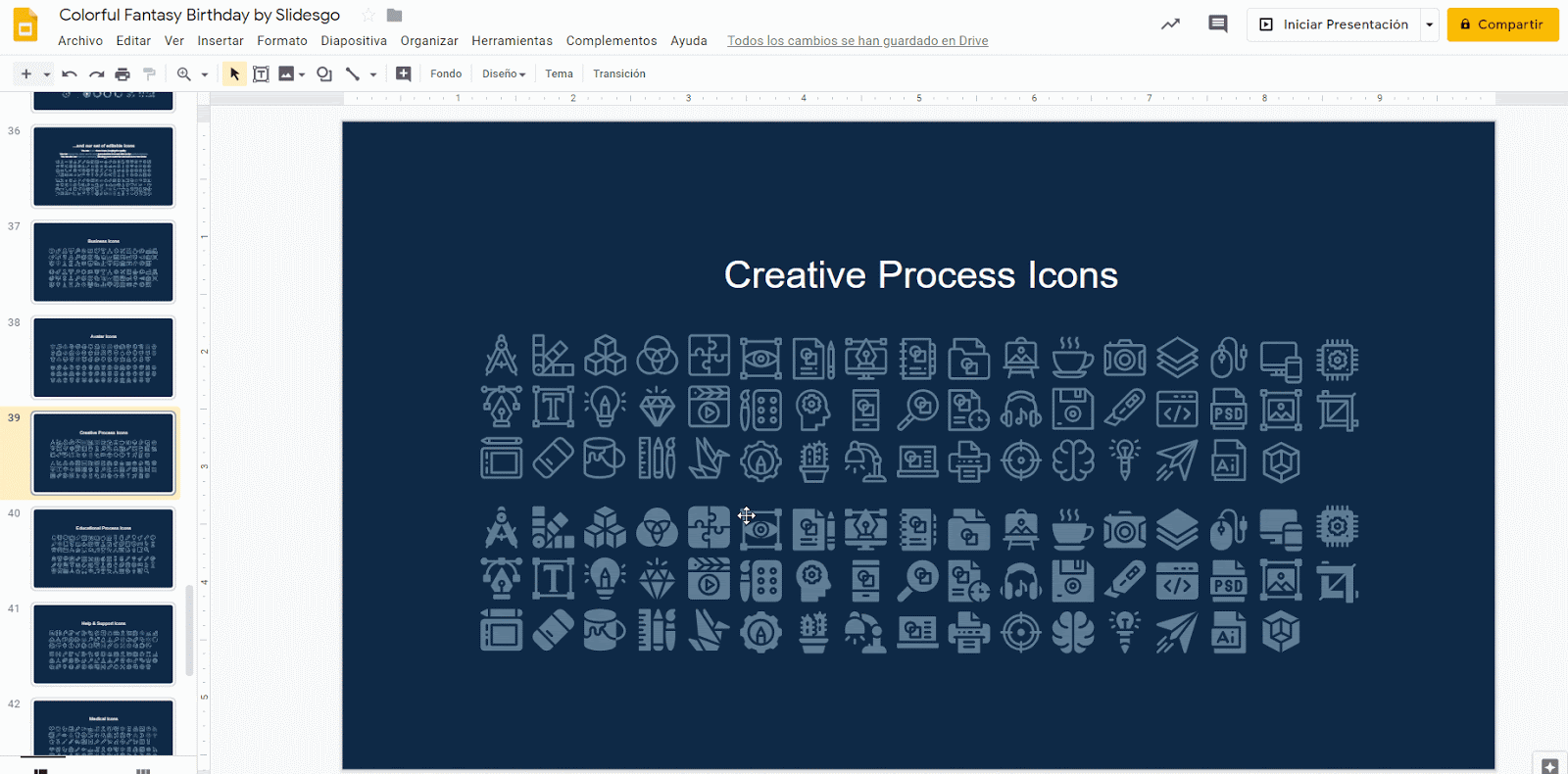Click the outline brain icon on slide
The height and width of the screenshot is (774, 1568).
pyautogui.click(x=1073, y=460)
